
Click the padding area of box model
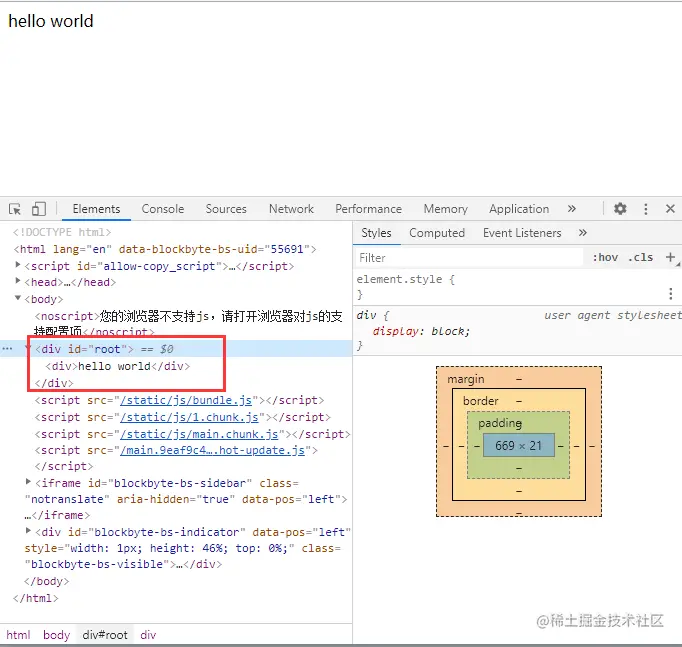[x=500, y=423]
